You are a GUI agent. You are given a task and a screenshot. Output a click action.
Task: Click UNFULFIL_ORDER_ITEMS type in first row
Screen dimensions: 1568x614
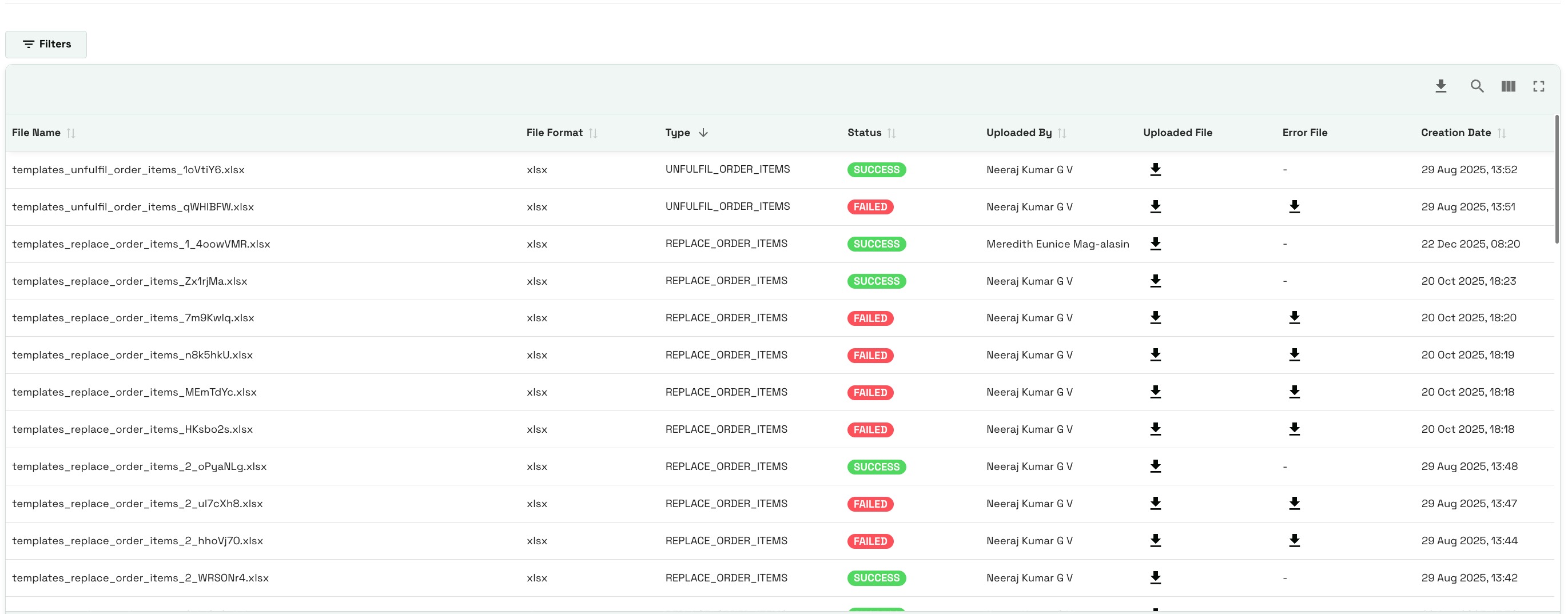[727, 169]
